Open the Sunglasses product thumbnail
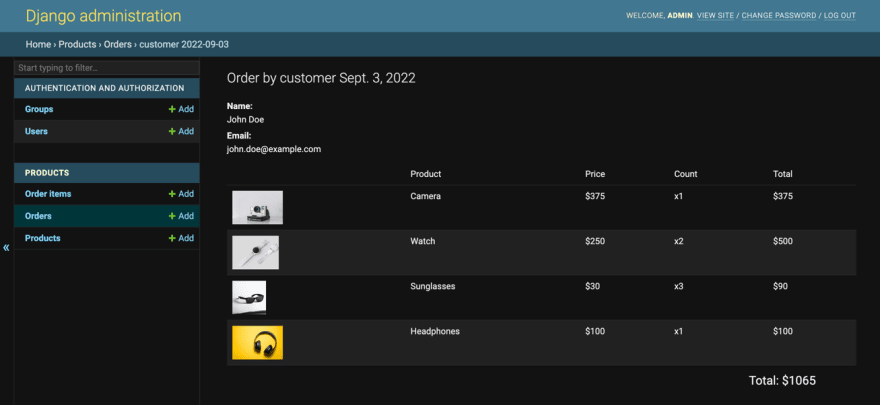 tap(249, 297)
